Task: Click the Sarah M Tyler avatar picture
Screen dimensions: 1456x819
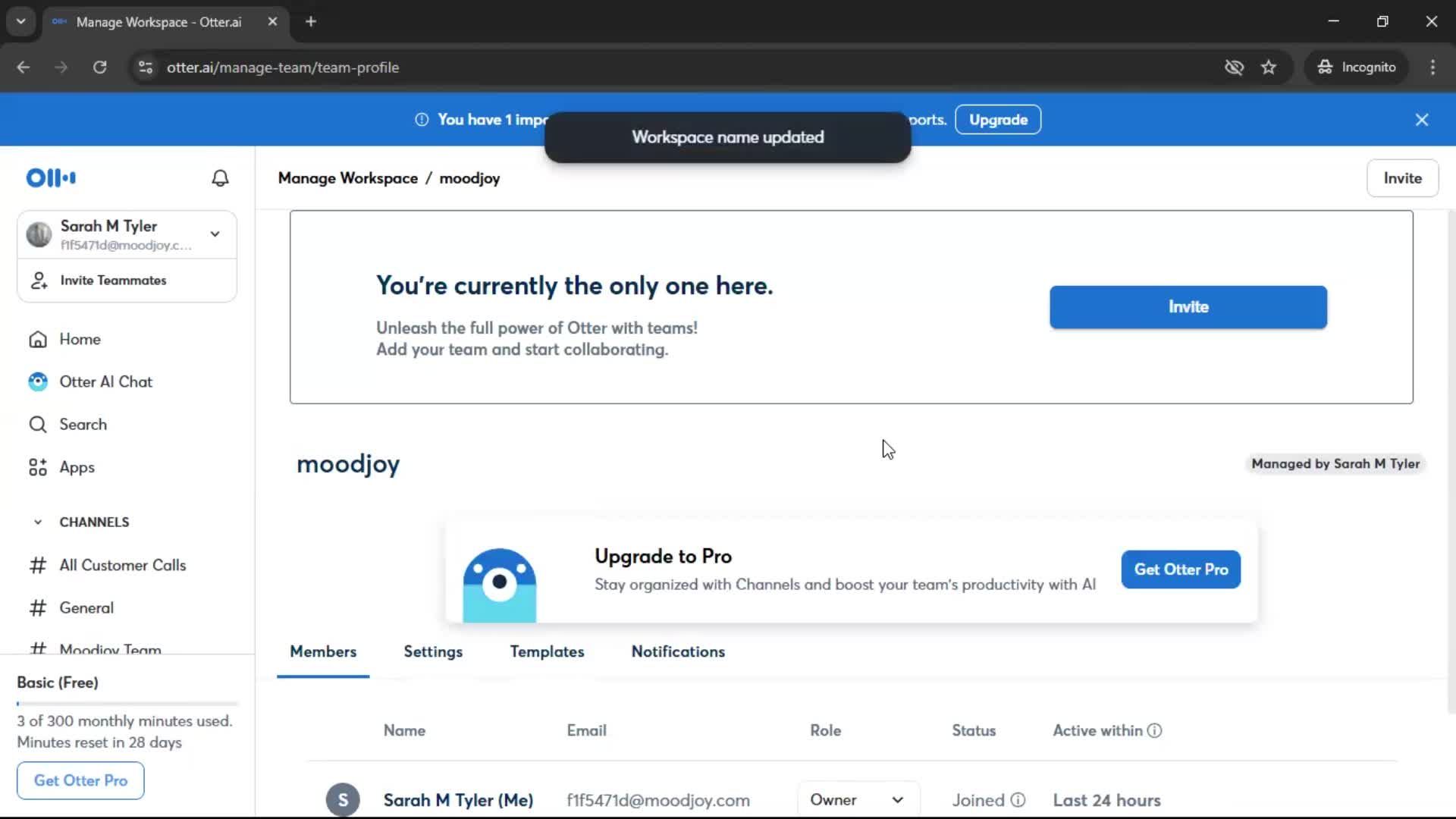Action: coord(39,234)
